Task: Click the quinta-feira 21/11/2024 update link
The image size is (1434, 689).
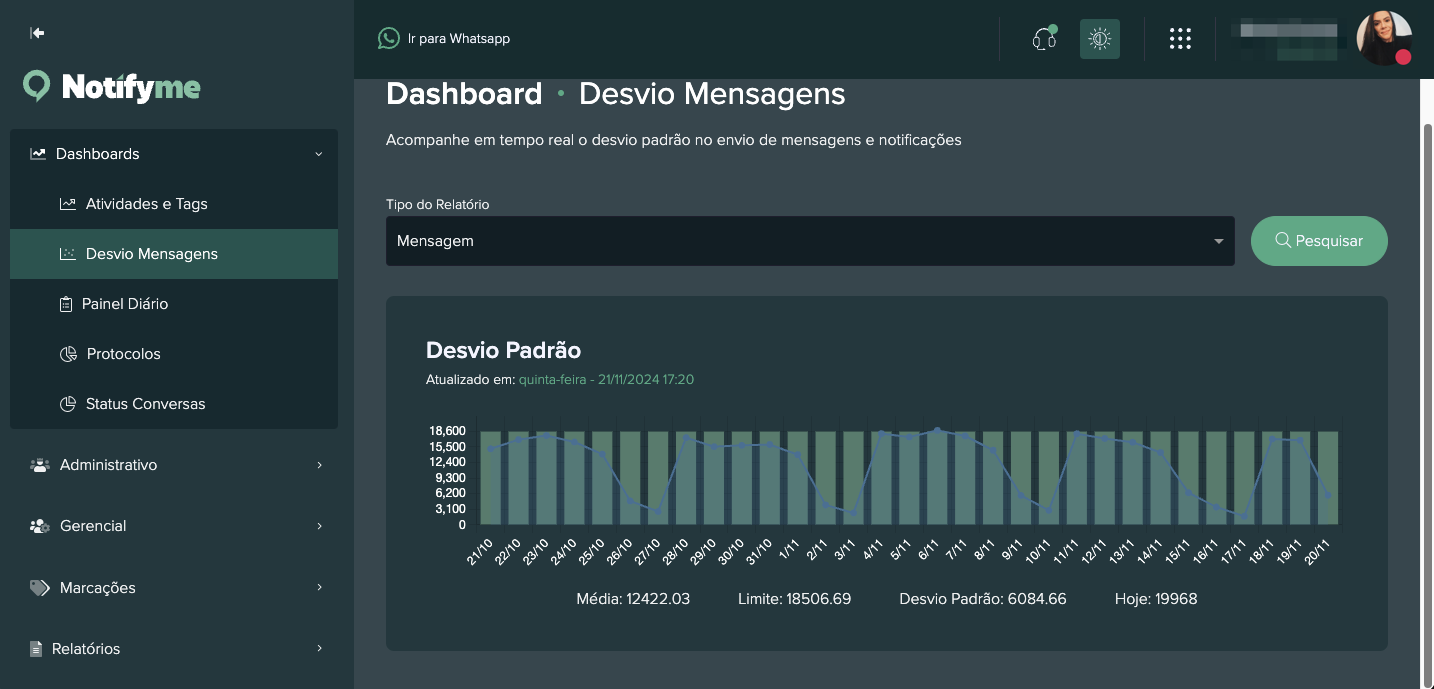Action: pyautogui.click(x=606, y=380)
